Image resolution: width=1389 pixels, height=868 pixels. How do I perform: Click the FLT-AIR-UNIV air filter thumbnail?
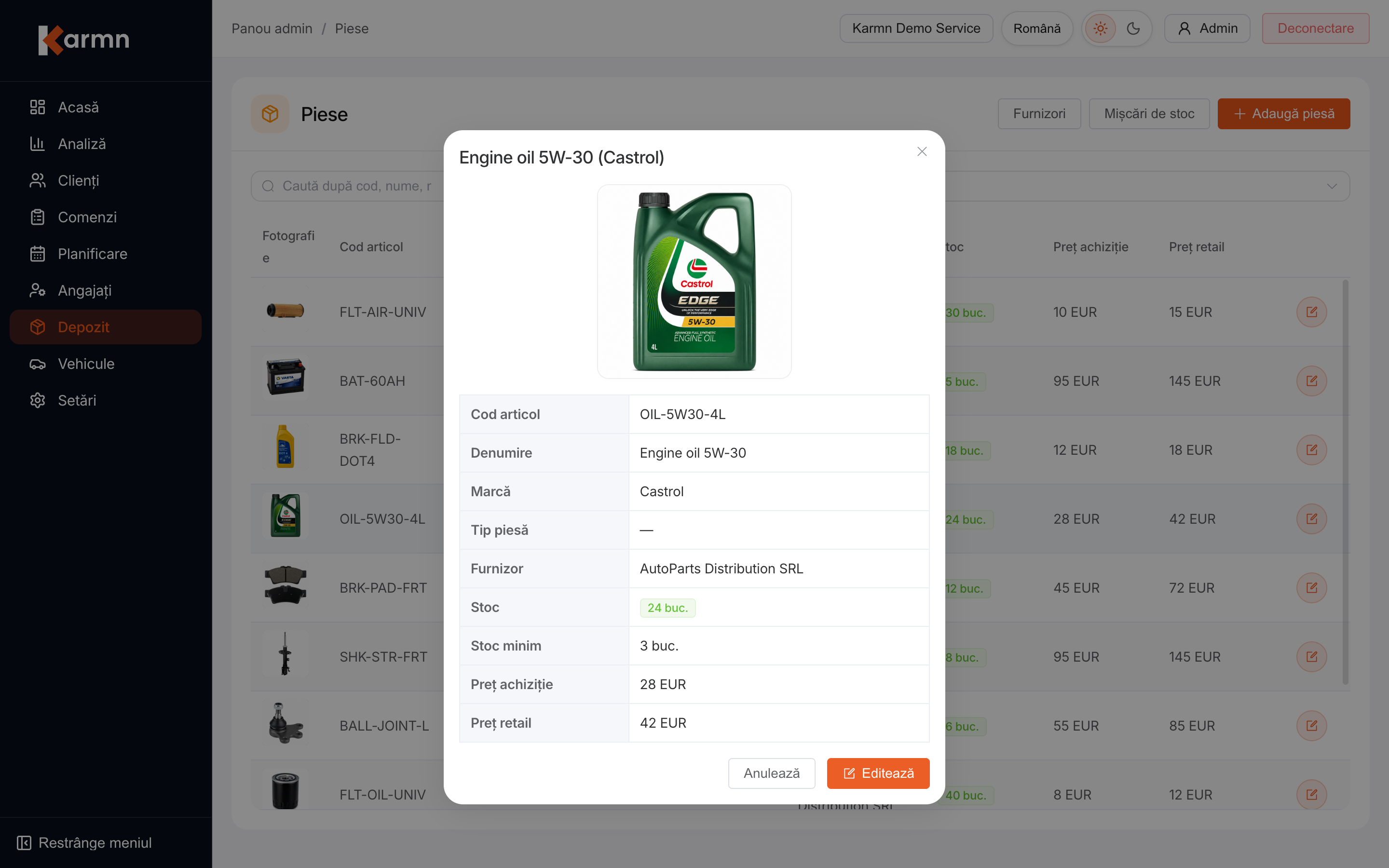[285, 311]
